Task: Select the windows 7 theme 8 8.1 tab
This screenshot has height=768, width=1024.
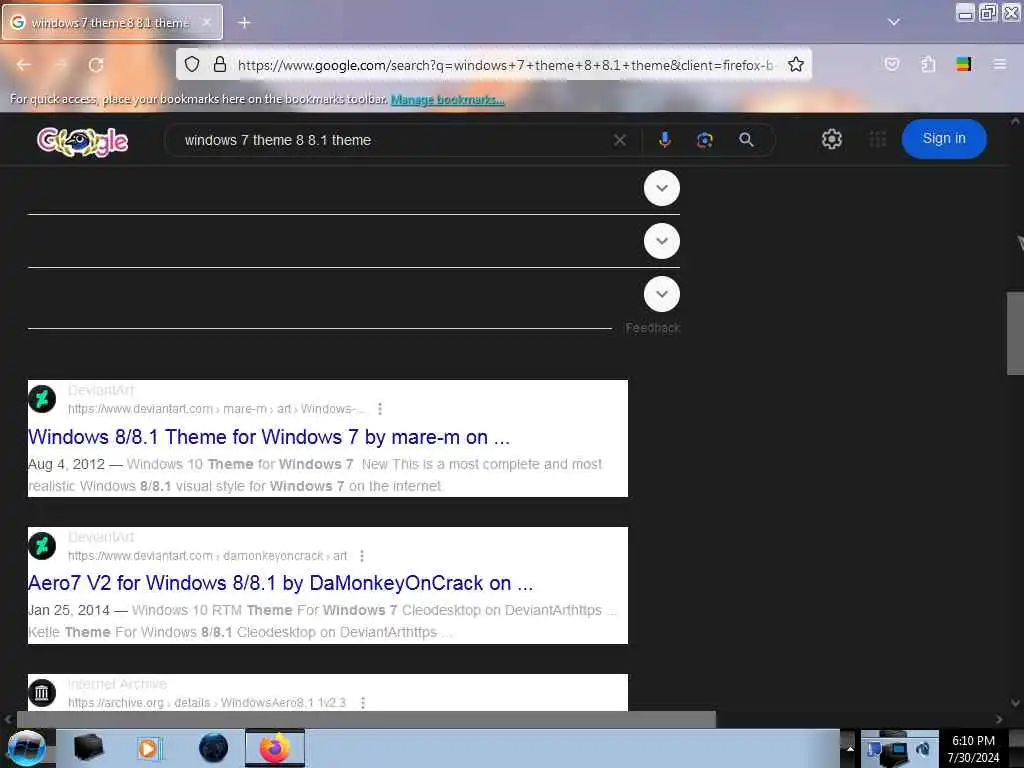Action: (x=112, y=22)
